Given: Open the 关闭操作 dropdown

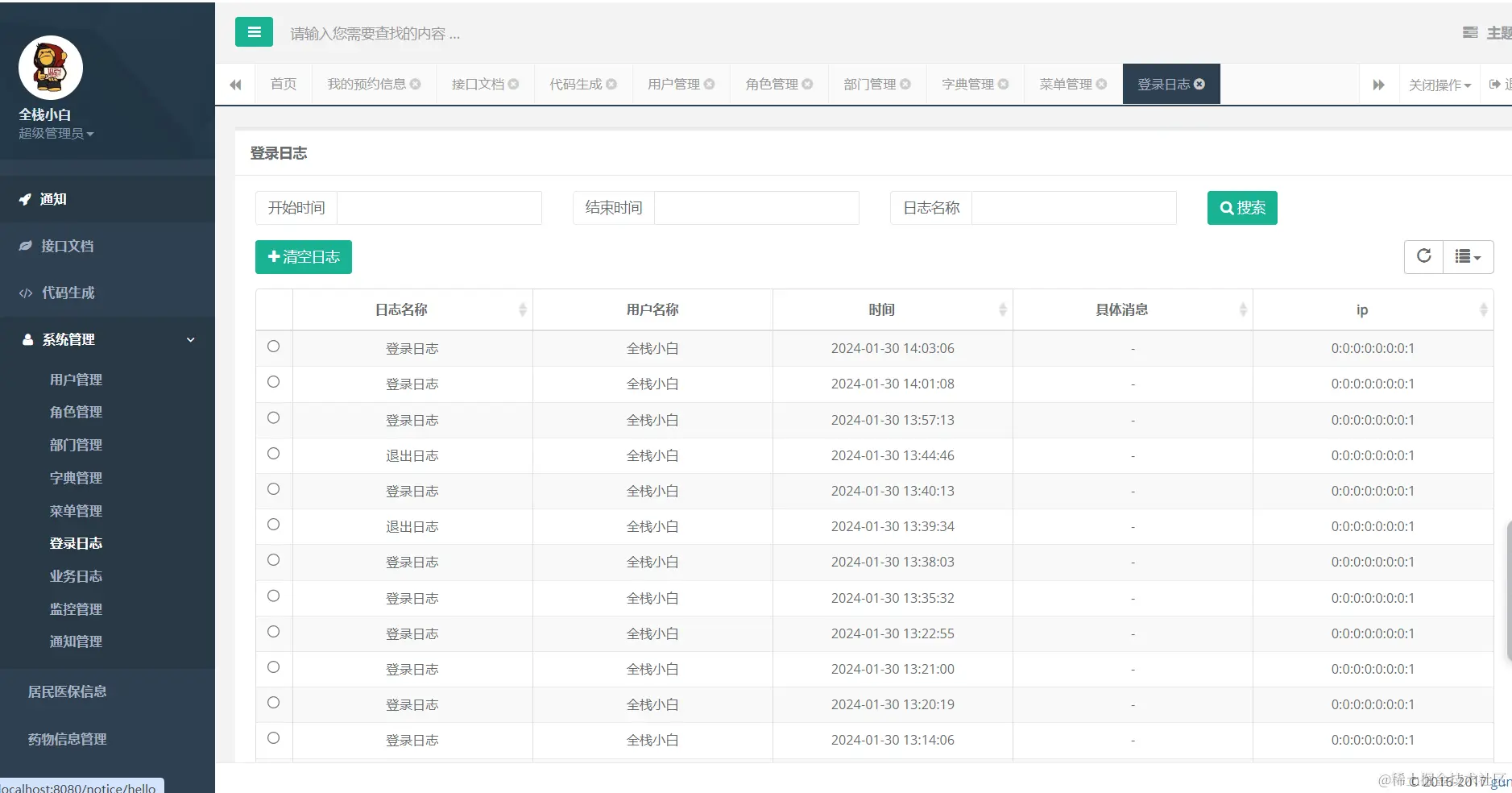Looking at the screenshot, I should [x=1440, y=85].
